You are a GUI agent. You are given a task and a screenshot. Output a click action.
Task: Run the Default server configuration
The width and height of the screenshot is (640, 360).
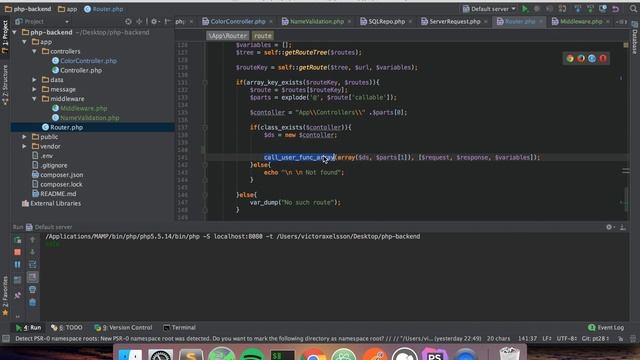525,9
